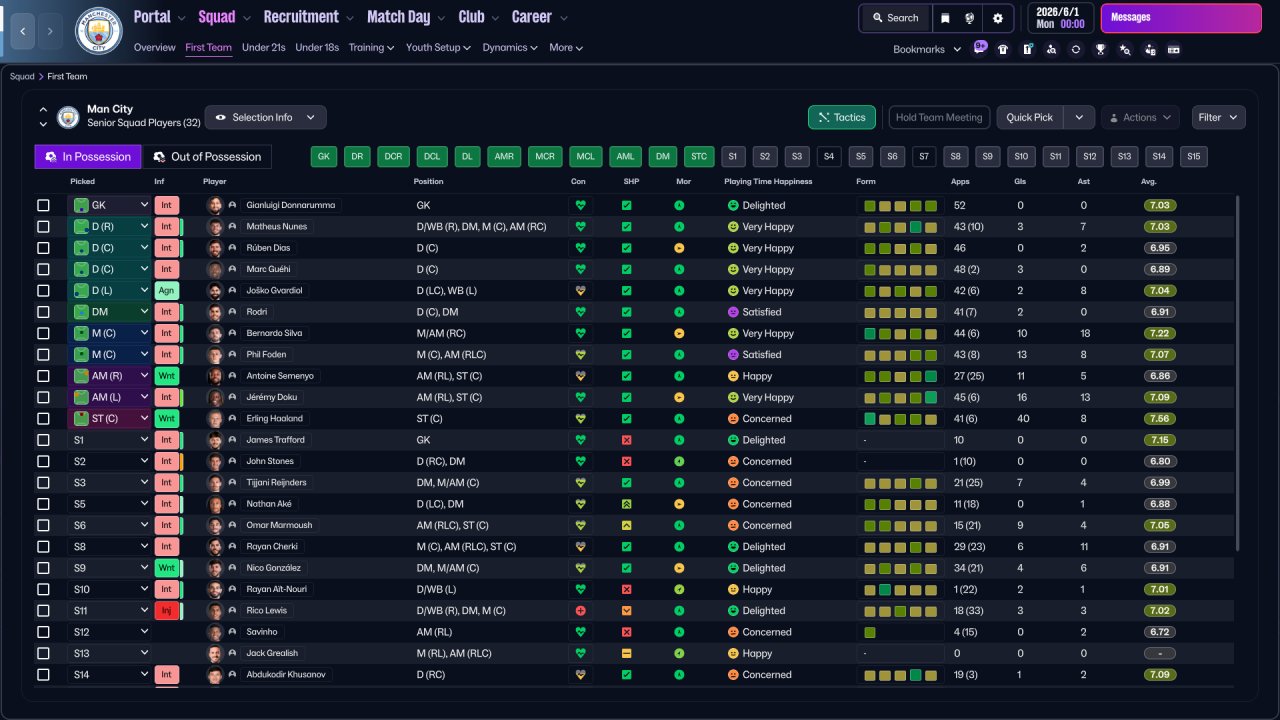The width and height of the screenshot is (1280, 720).
Task: Open the GK picked position dropdown for Donnarumma
Action: [x=110, y=205]
